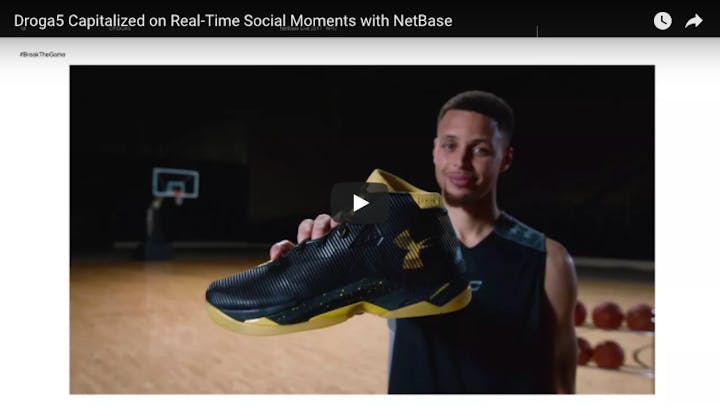Click the basketball hoop in the video frame
Viewport: 720px width, 412px height.
pyautogui.click(x=176, y=185)
